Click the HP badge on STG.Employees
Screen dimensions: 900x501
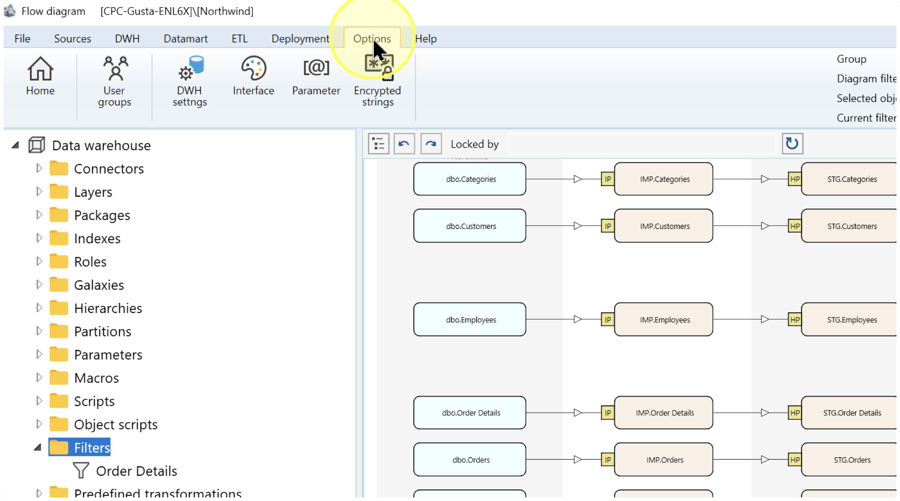(794, 320)
